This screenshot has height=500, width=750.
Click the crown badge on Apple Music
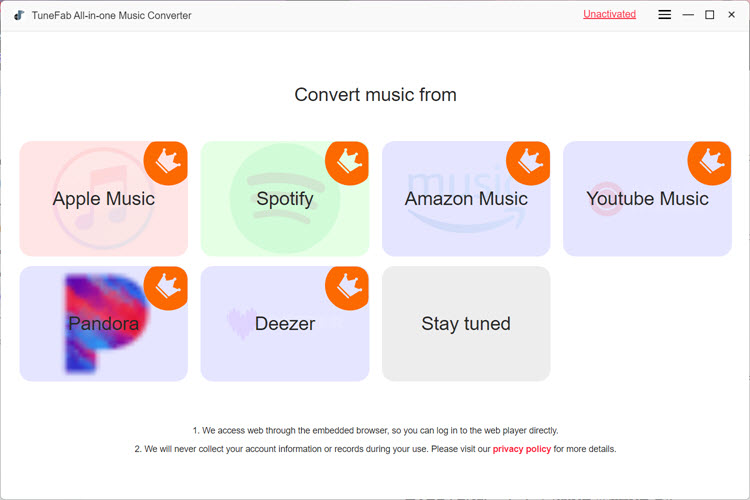(166, 163)
